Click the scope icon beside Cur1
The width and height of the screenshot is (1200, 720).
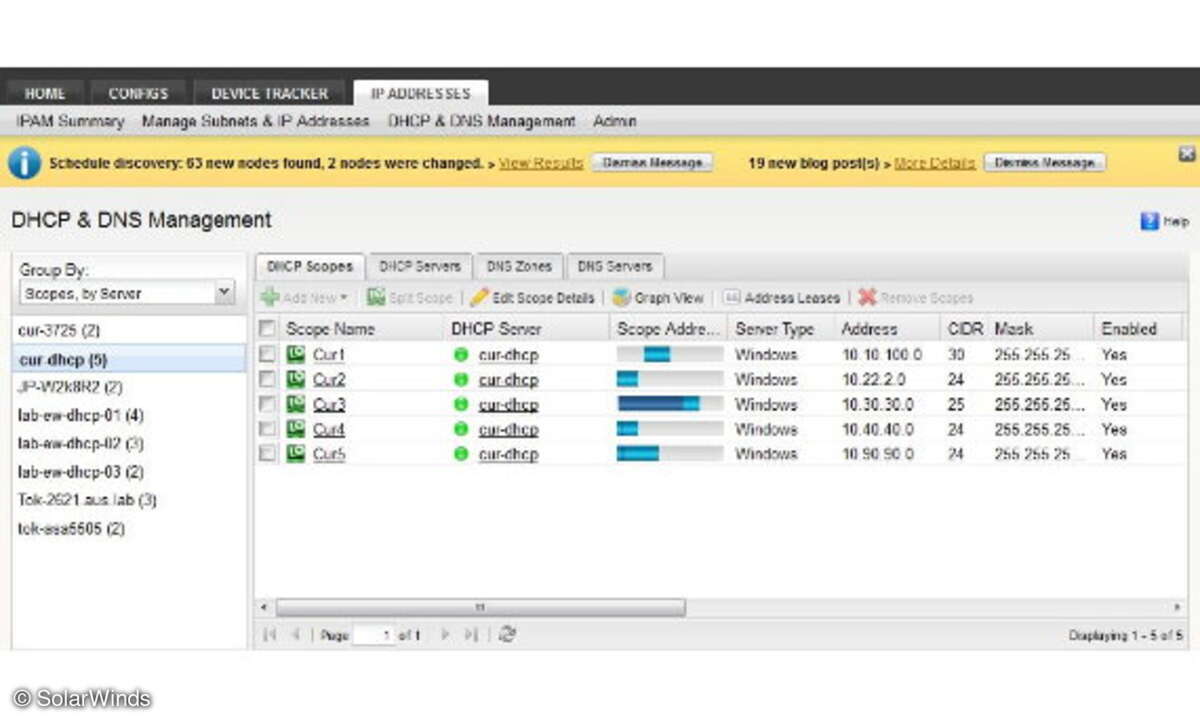295,354
